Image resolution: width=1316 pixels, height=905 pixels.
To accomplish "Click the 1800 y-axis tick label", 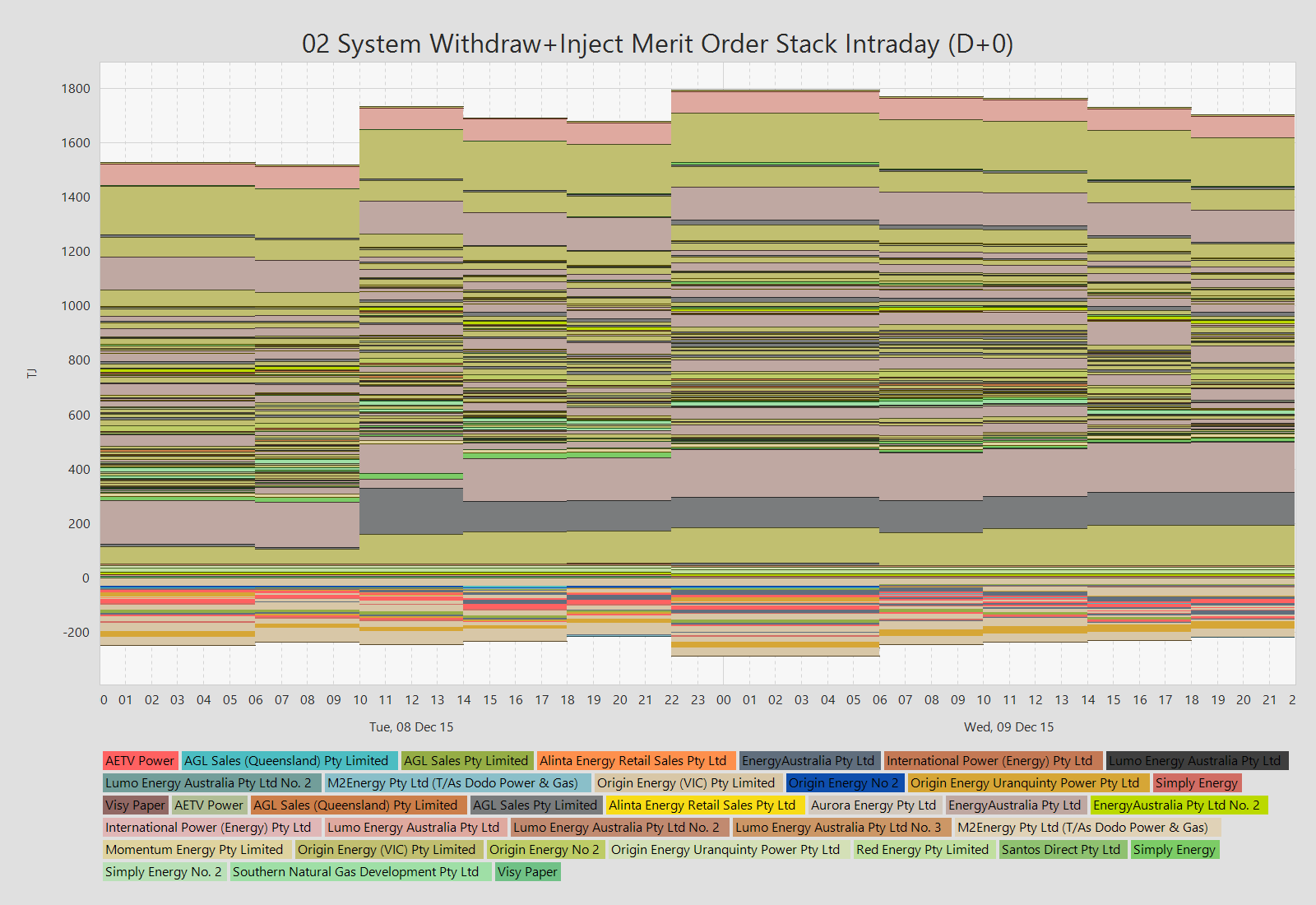I will [x=76, y=89].
